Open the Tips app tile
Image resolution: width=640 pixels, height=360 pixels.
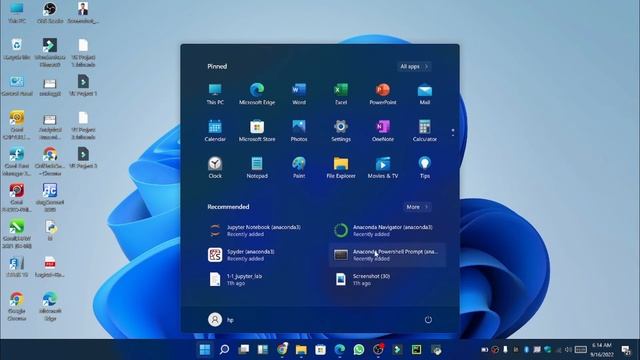click(424, 167)
